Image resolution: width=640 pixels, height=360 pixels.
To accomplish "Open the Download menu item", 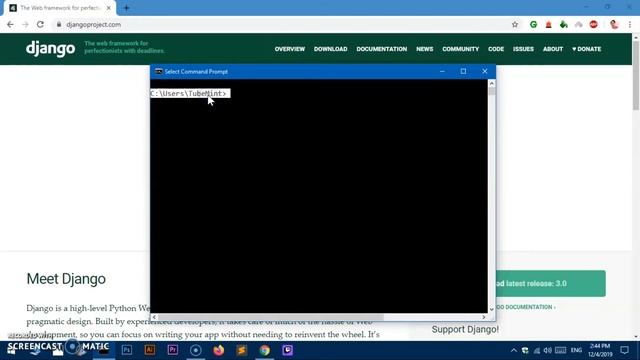I will point(331,49).
